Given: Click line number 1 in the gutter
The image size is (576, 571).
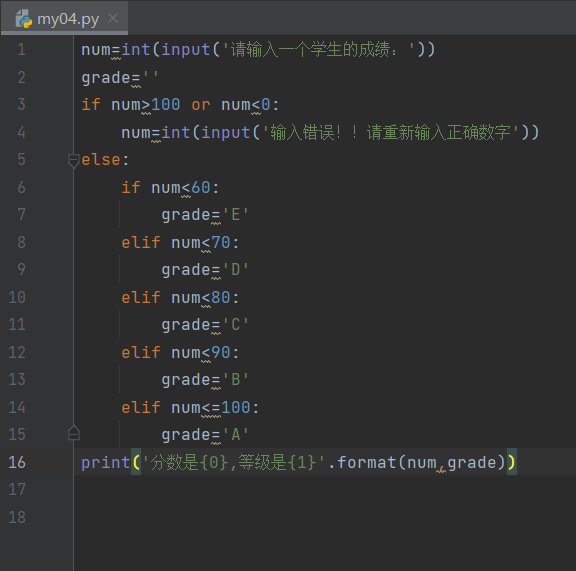Looking at the screenshot, I should [21, 50].
